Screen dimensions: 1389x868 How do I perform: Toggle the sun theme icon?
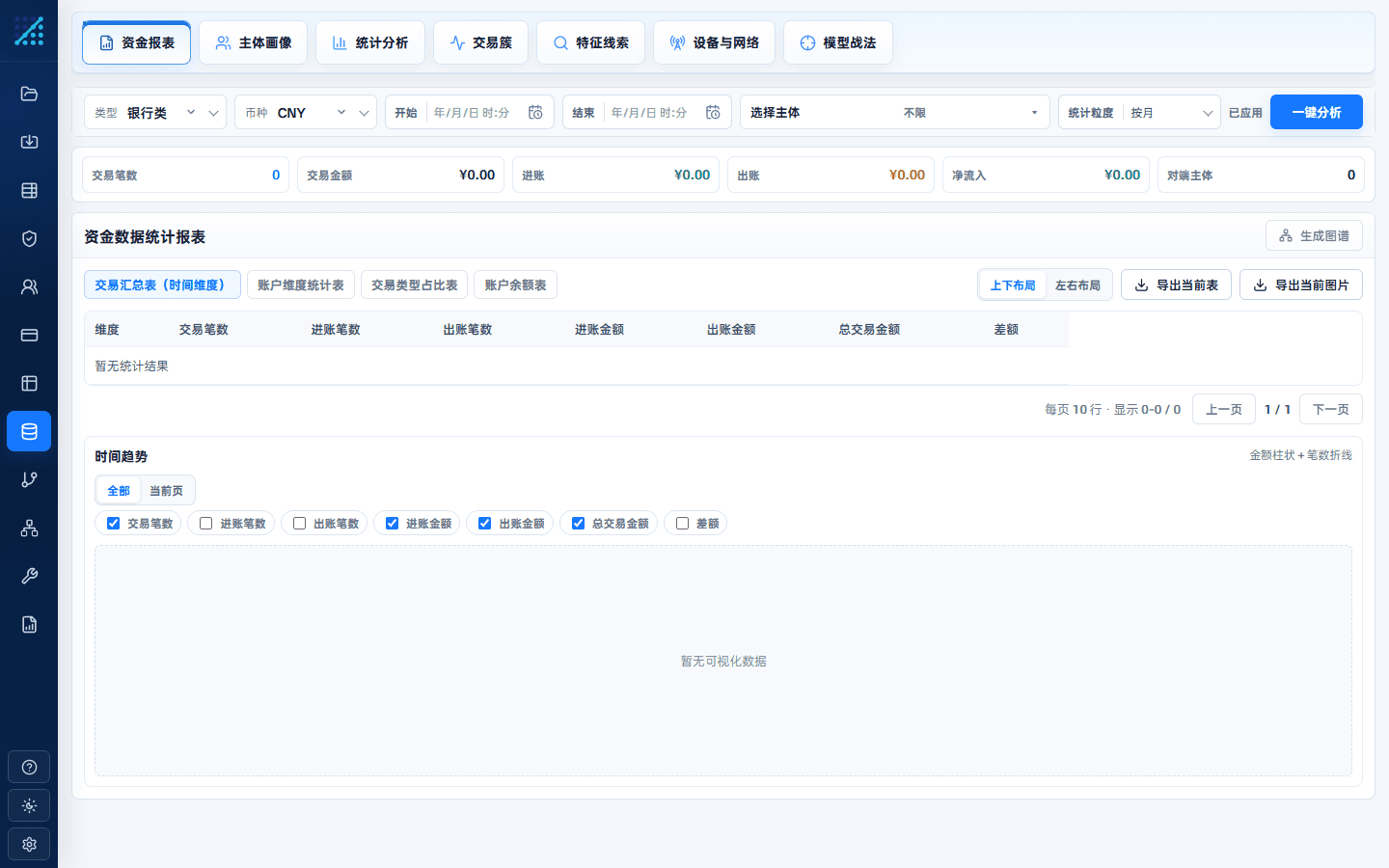29,805
